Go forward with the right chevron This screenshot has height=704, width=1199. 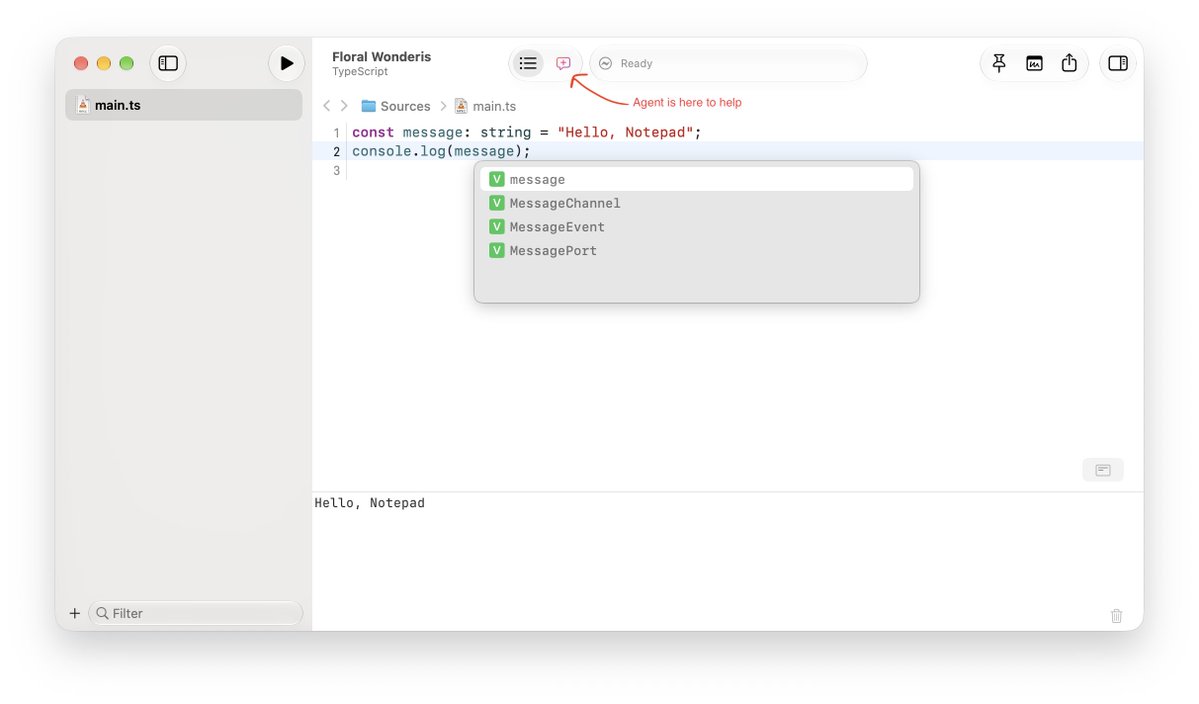[x=344, y=106]
